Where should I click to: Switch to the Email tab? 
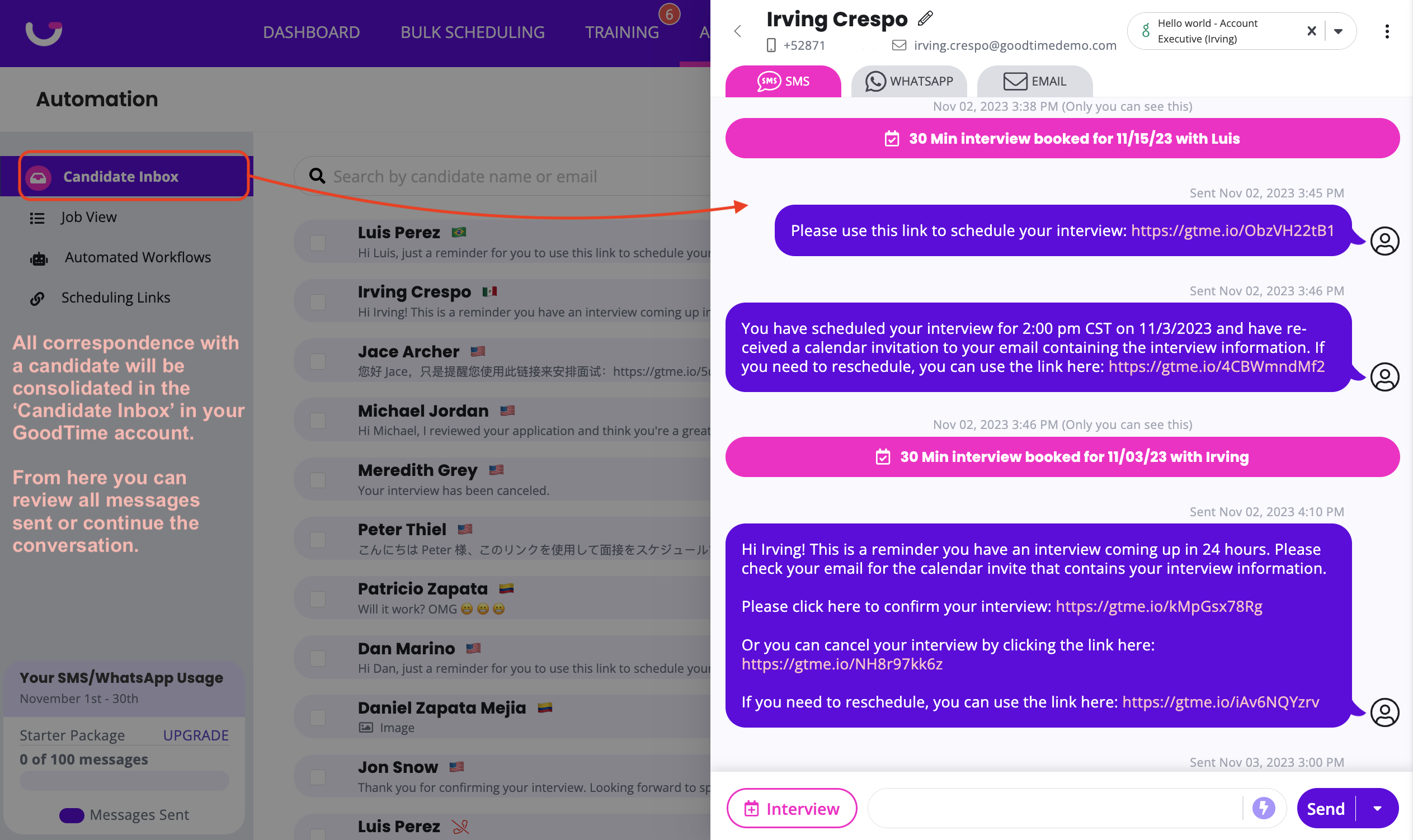(1034, 82)
